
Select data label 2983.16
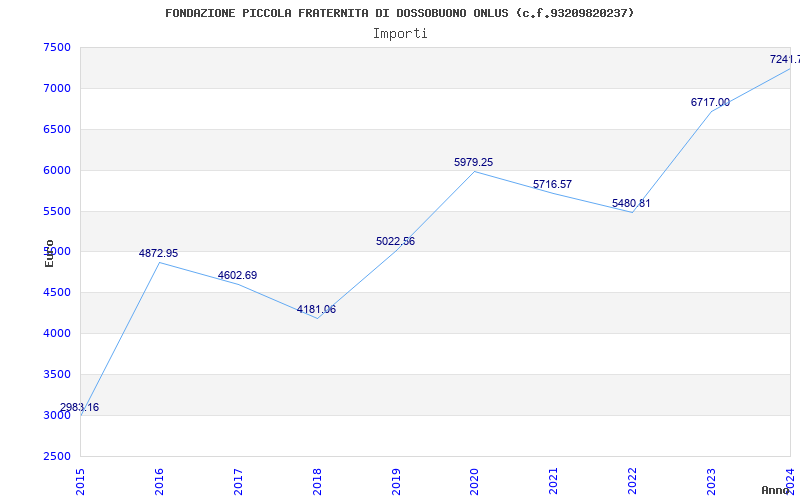79,407
